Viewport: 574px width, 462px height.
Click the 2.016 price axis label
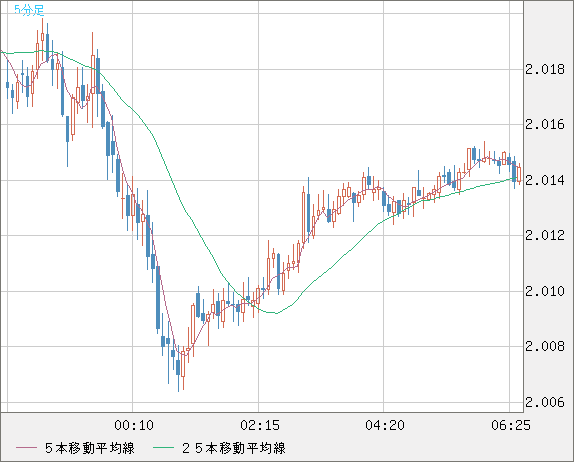tap(545, 124)
